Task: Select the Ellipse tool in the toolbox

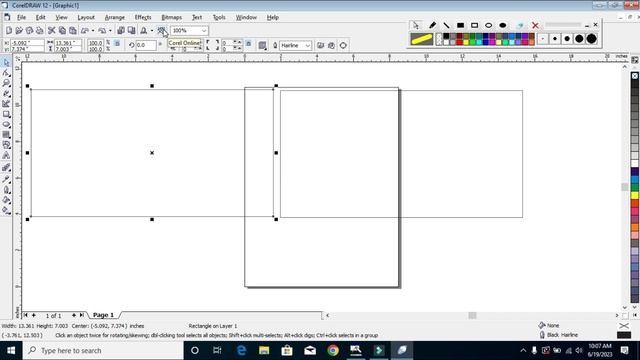Action: pyautogui.click(x=6, y=125)
